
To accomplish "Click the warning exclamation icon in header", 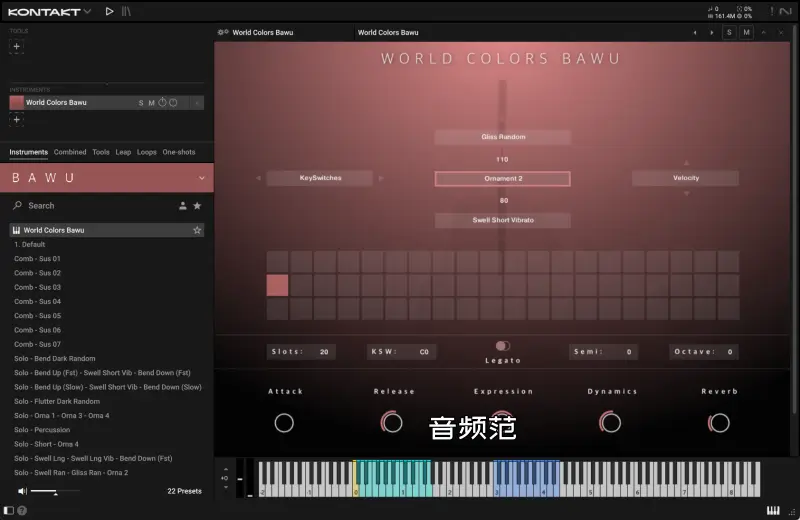I will pos(771,11).
